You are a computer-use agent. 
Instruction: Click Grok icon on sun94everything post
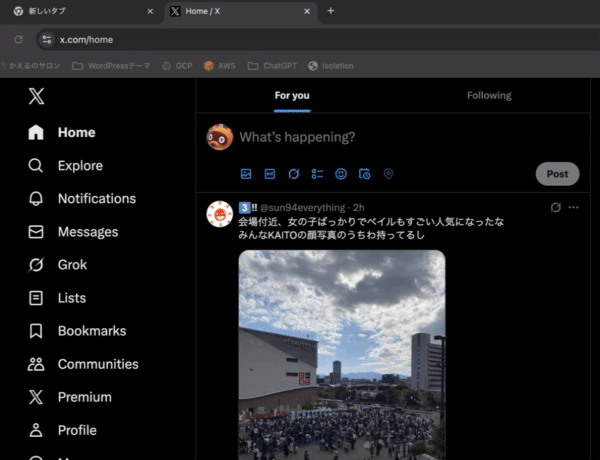point(556,207)
